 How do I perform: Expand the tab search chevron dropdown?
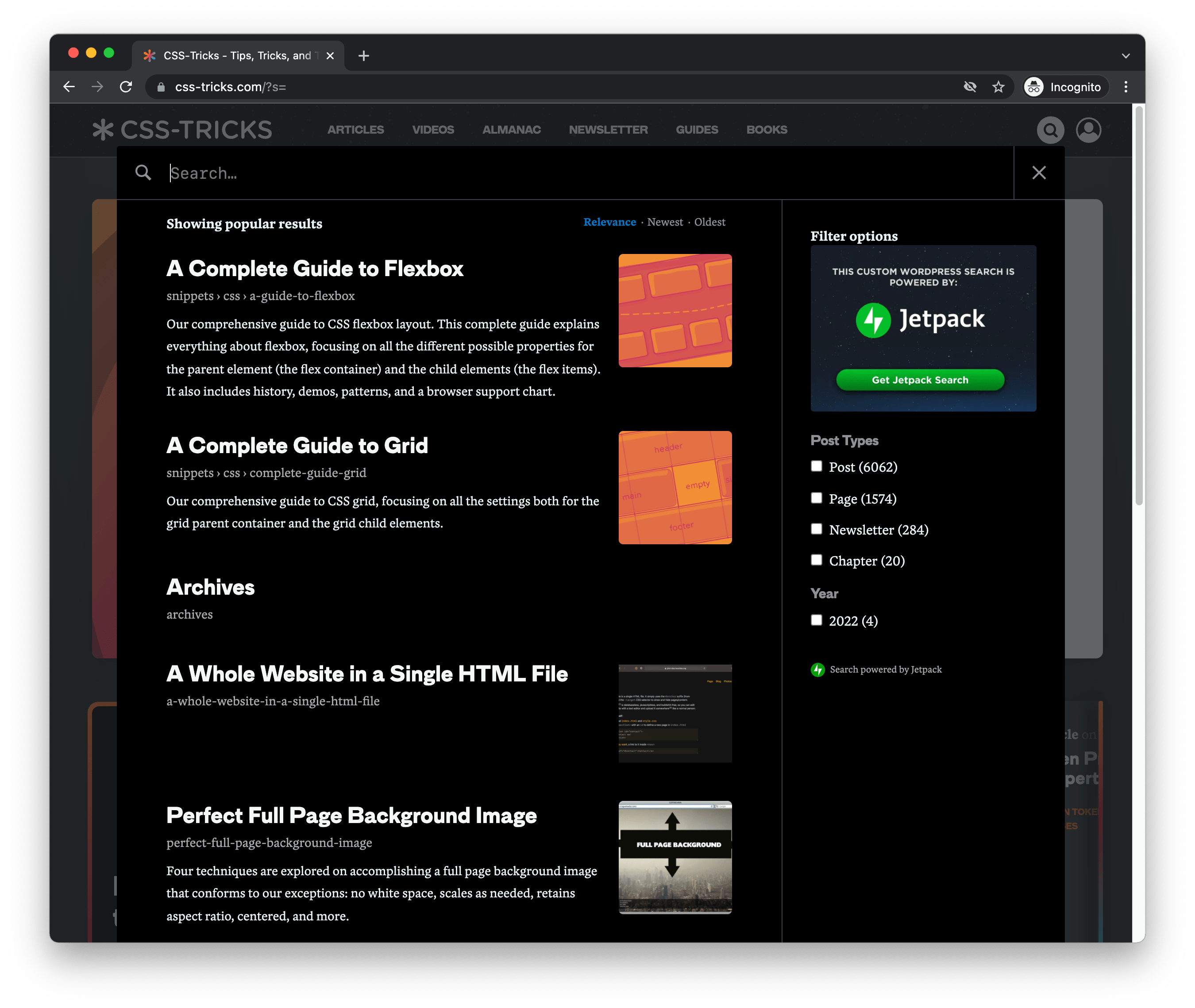(1125, 55)
